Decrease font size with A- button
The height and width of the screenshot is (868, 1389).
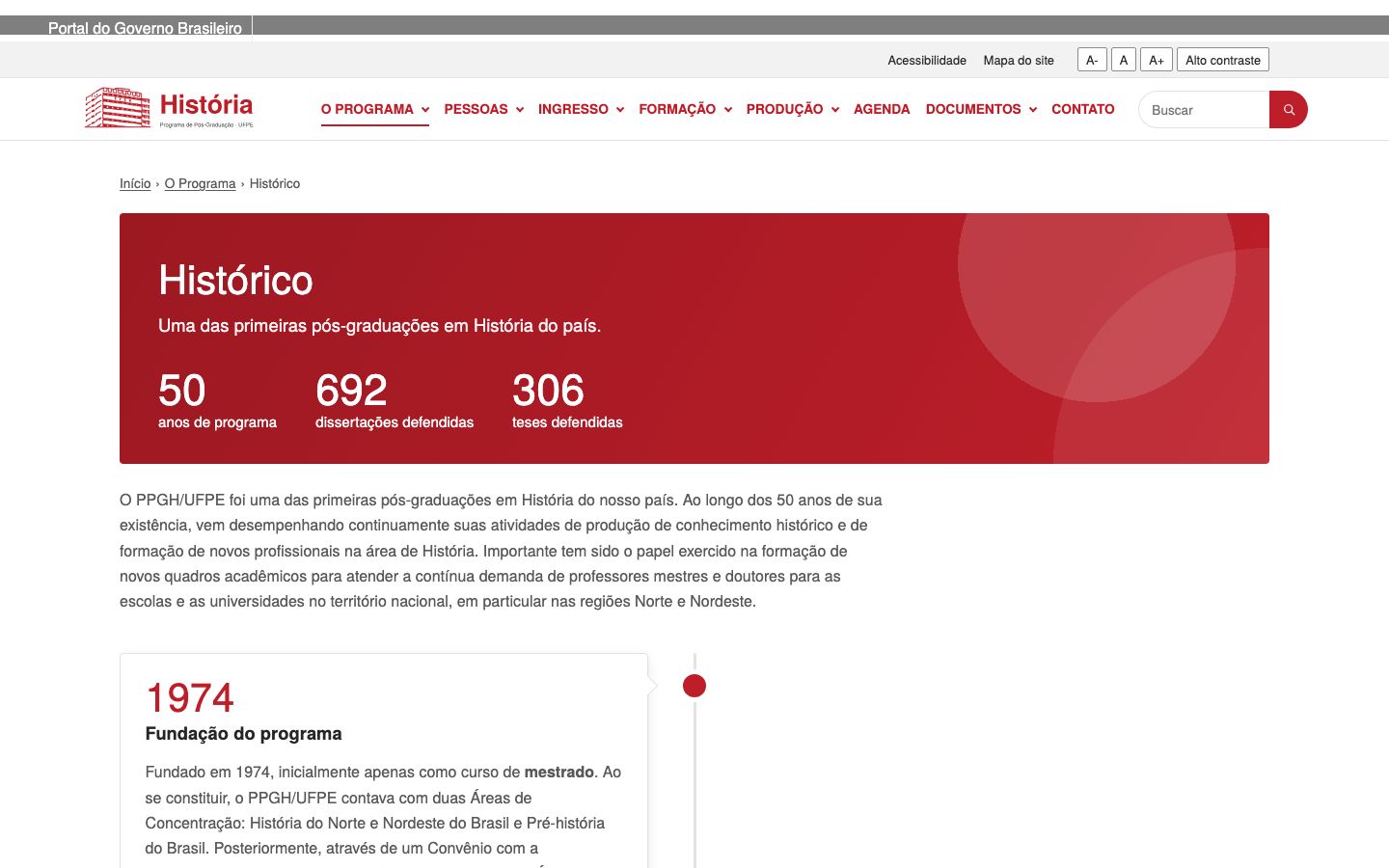[x=1092, y=60]
